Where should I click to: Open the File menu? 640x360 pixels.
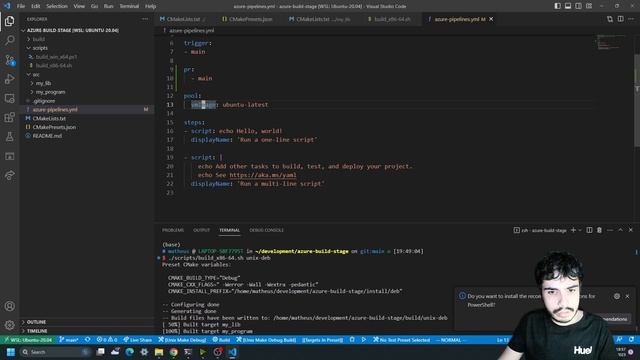point(21,6)
